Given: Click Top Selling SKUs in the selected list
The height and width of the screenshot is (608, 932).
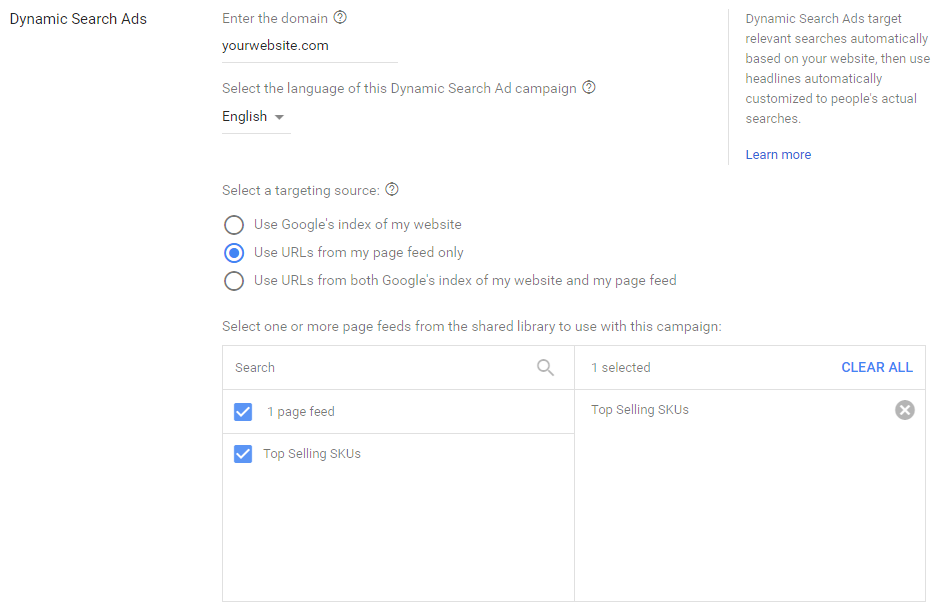Looking at the screenshot, I should [x=640, y=410].
